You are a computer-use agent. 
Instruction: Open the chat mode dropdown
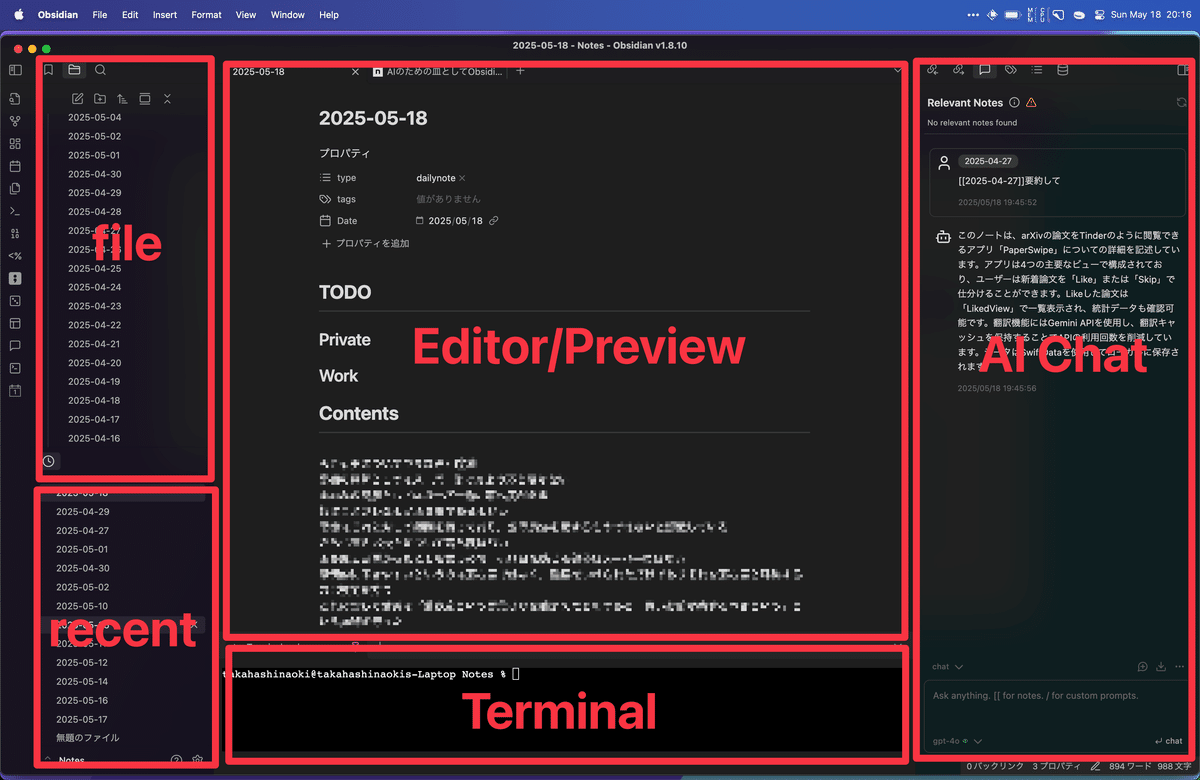(946, 666)
